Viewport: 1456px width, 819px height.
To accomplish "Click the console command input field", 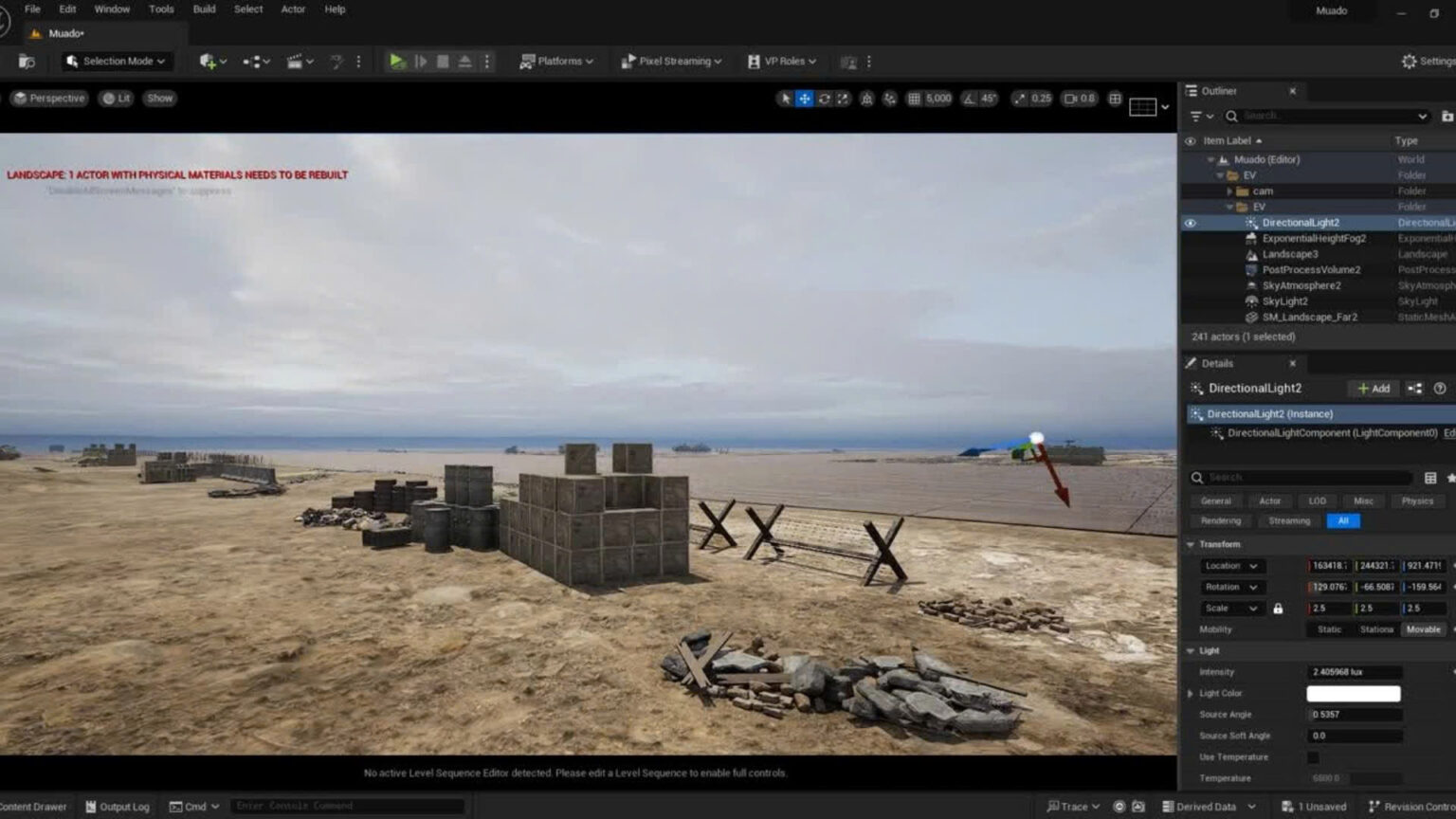I will pos(347,807).
